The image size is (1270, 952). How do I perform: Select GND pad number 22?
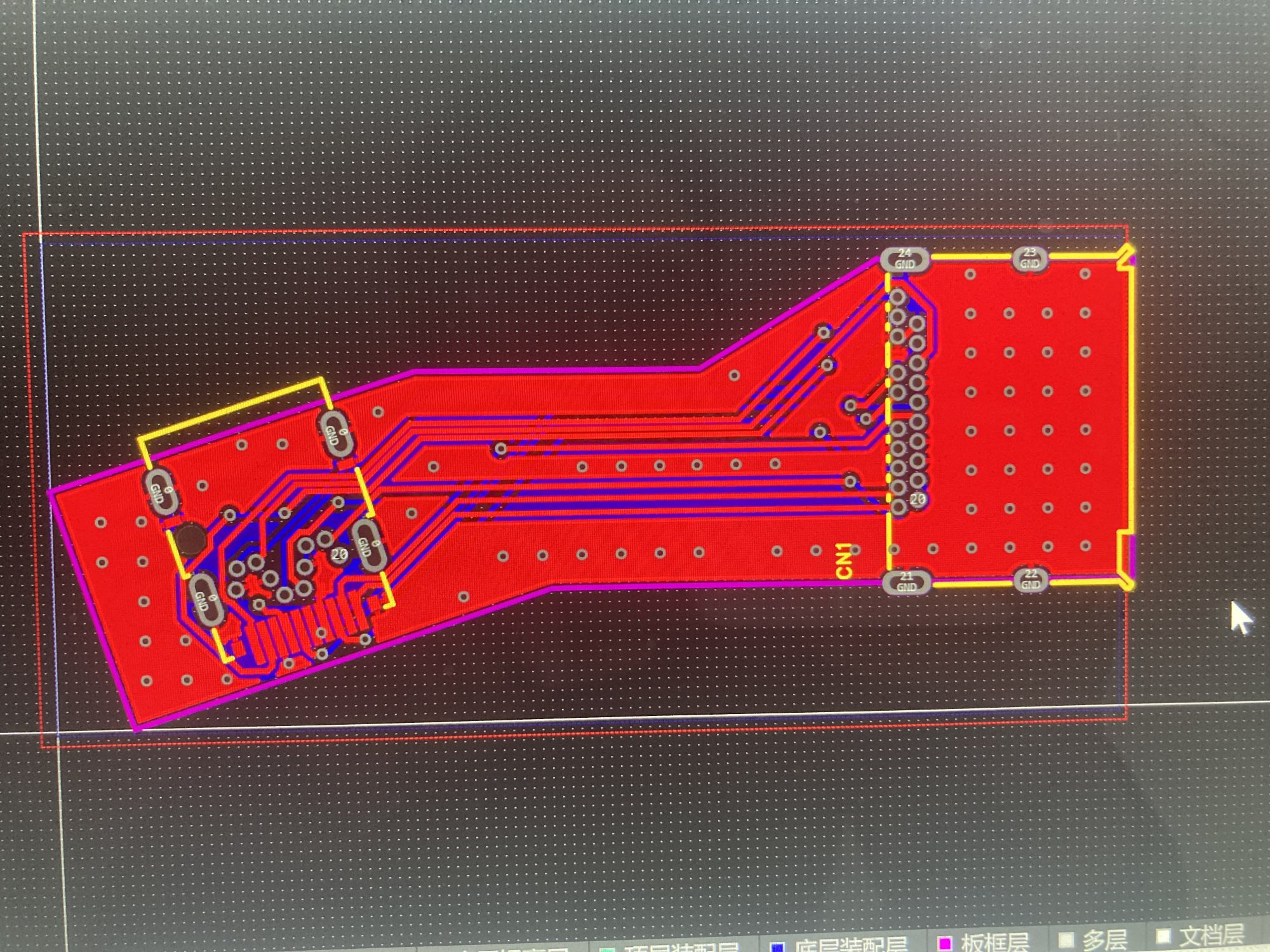point(1030,579)
